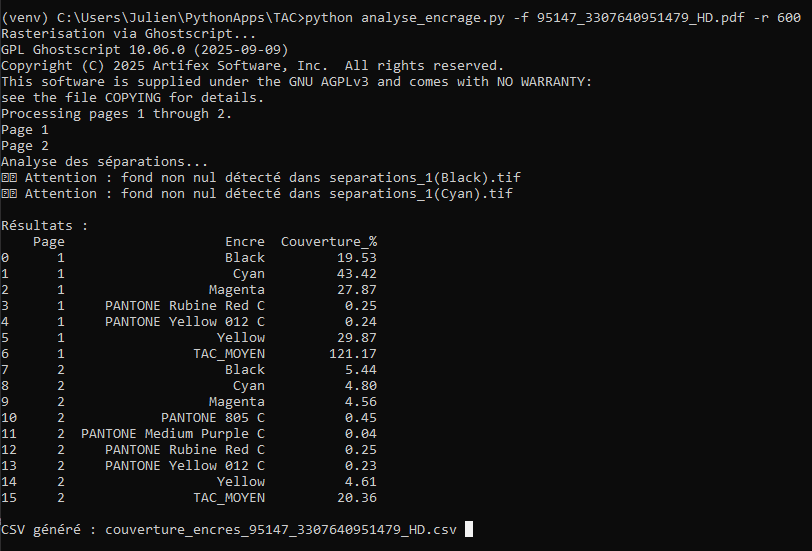Click the Résultats heading
812x551 pixels.
pos(44,226)
